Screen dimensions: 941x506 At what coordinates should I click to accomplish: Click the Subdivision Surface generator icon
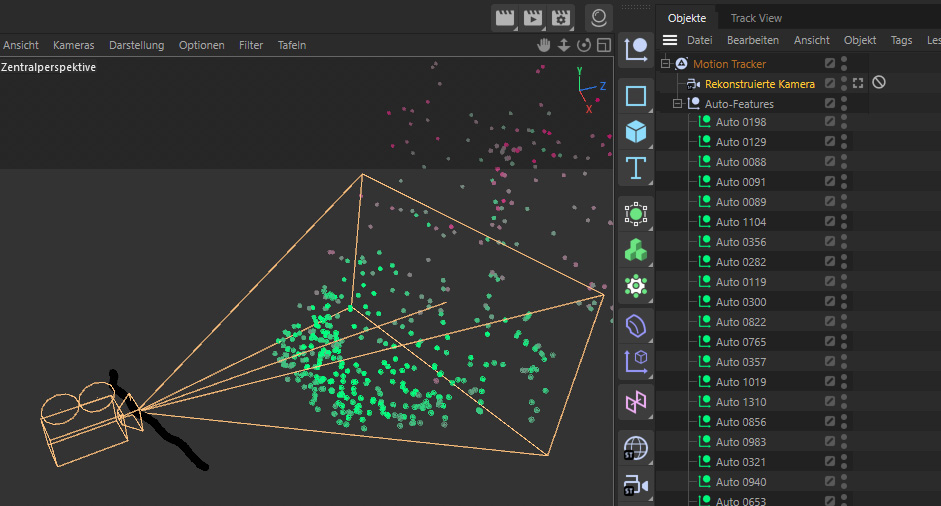point(636,214)
